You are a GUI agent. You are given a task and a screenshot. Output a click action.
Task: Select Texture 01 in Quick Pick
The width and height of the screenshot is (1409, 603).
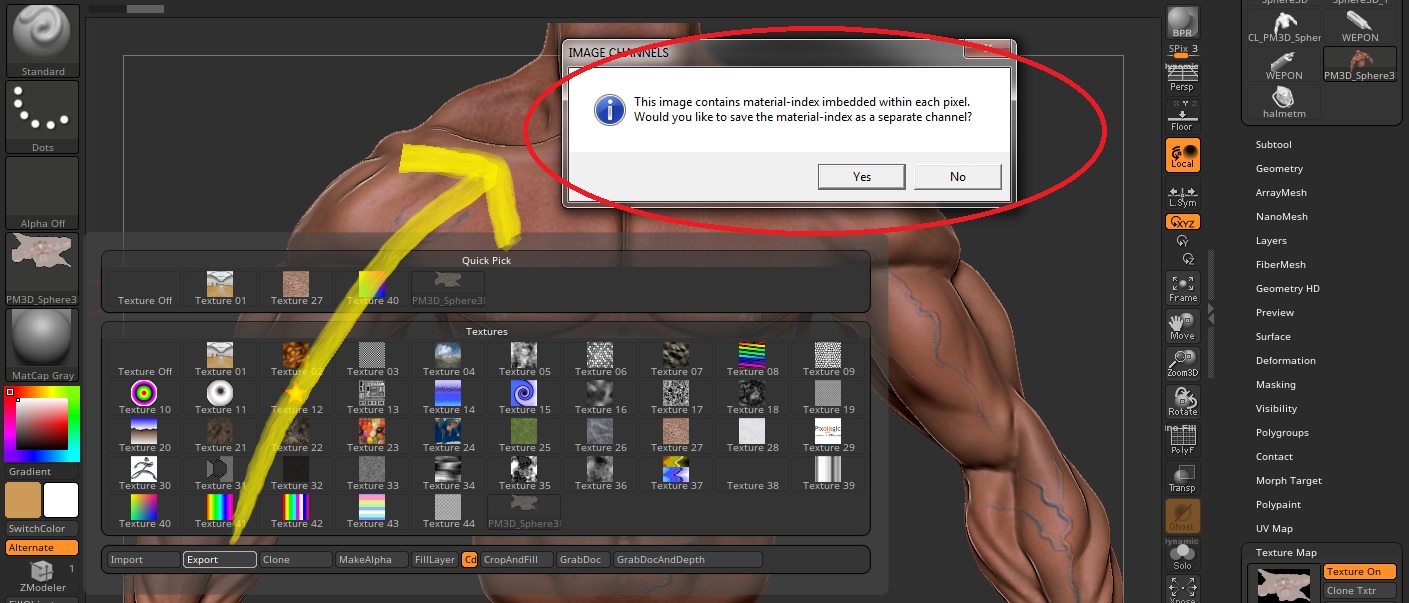pos(220,289)
